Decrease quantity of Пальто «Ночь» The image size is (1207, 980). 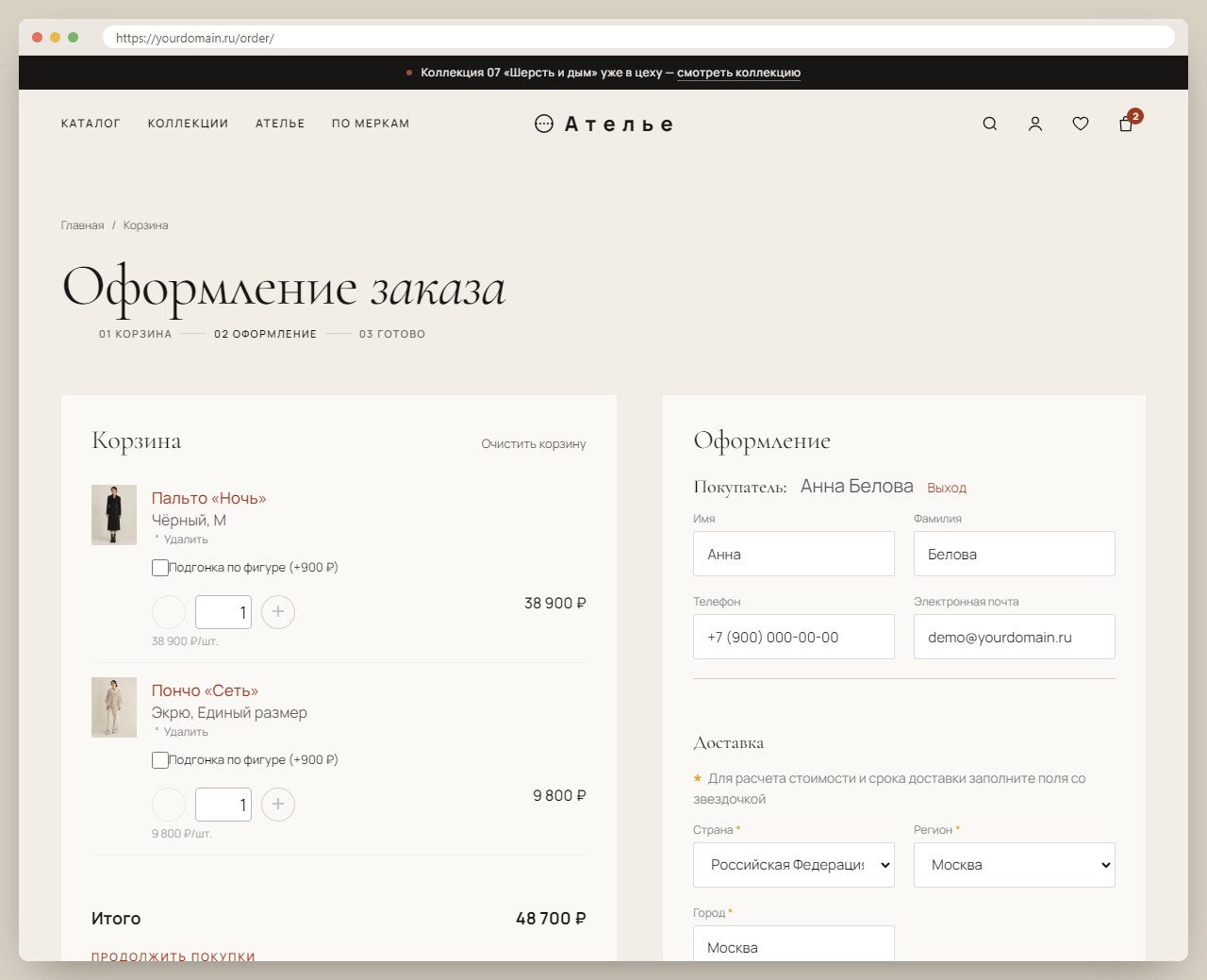[x=169, y=612]
